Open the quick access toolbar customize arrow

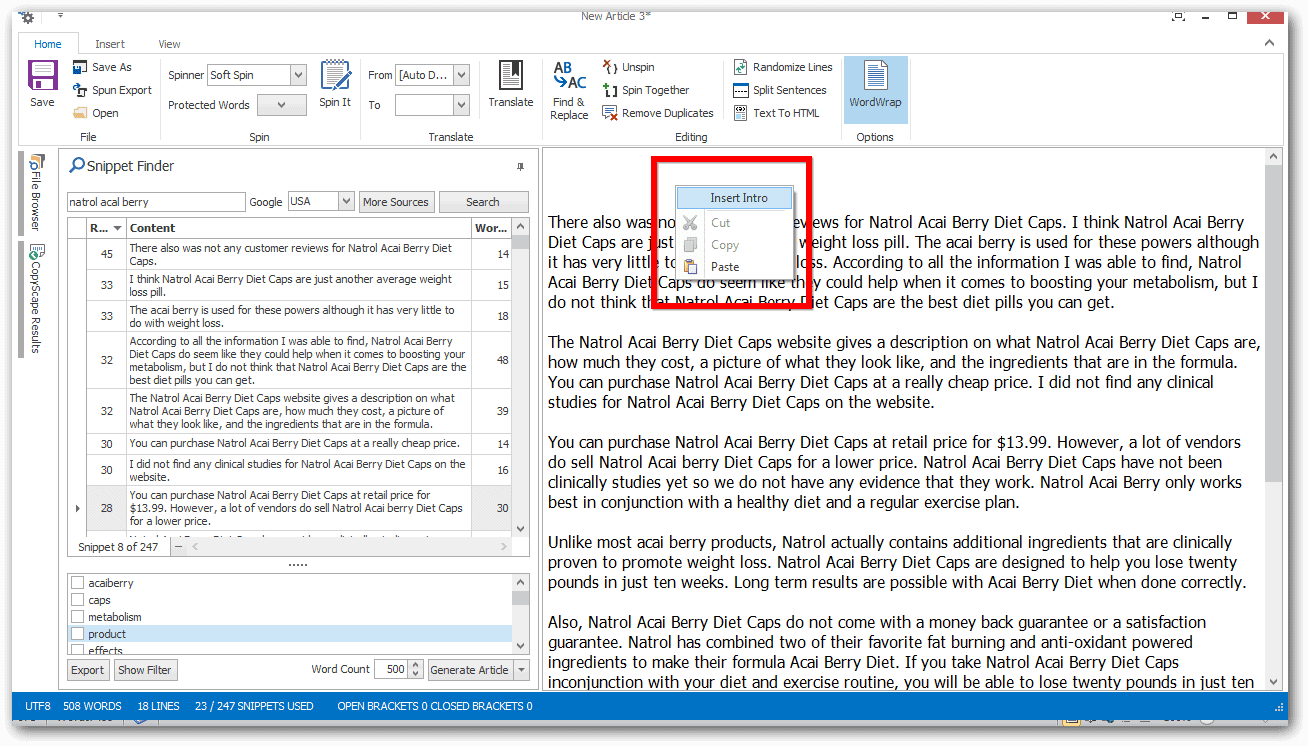point(60,16)
